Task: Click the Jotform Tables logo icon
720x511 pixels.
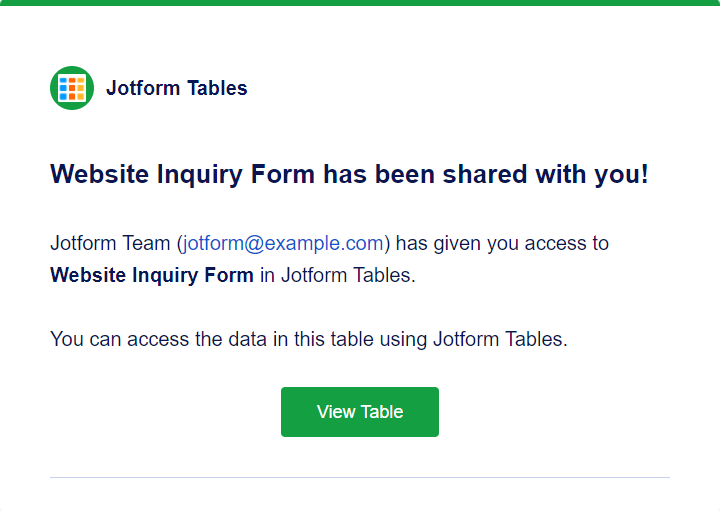Action: tap(72, 88)
